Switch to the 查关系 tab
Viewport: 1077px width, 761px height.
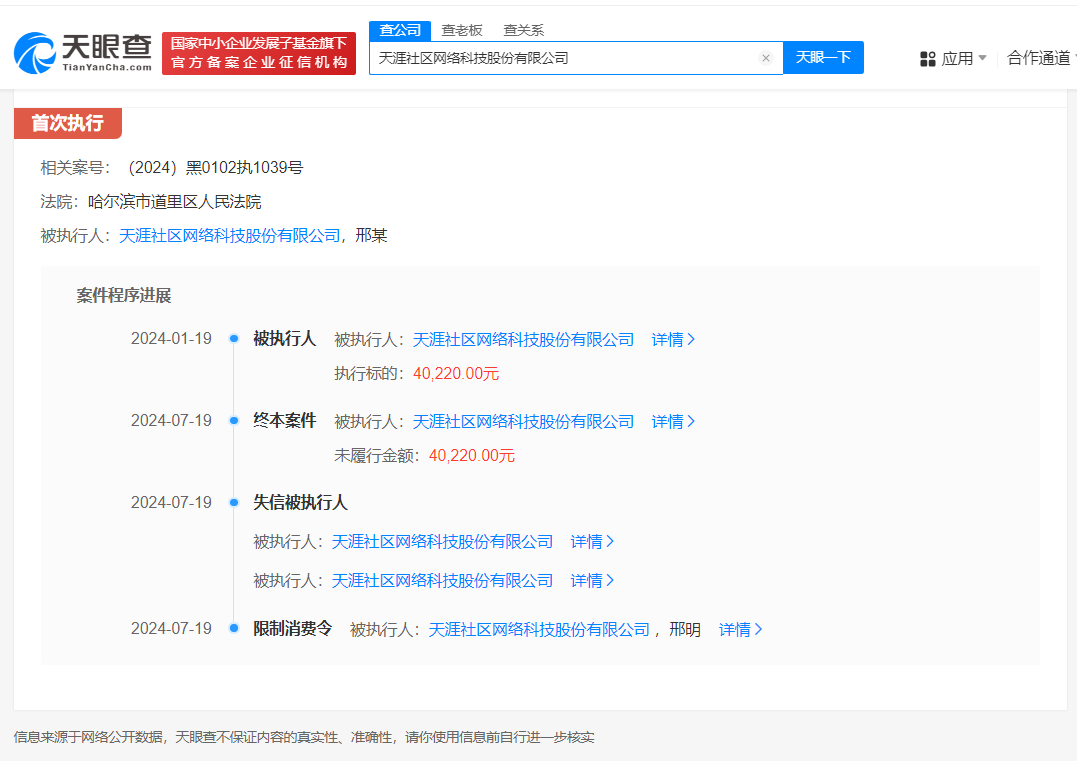click(x=523, y=30)
